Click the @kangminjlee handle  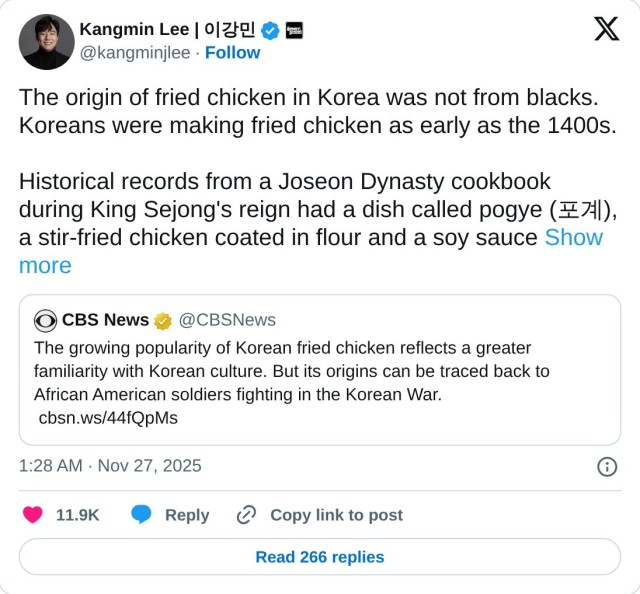pos(135,53)
